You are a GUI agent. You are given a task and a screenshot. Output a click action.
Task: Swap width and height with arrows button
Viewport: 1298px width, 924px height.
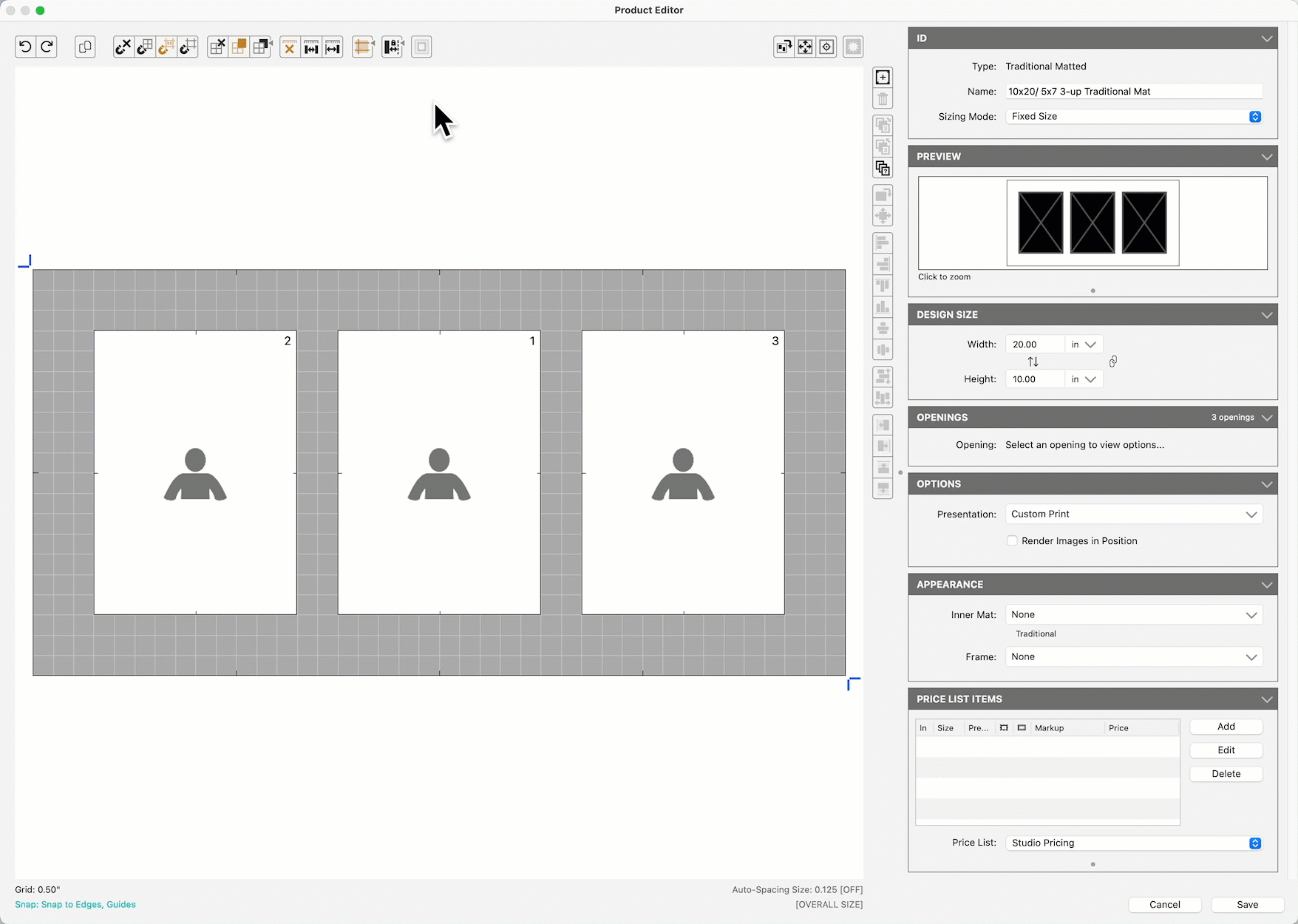pyautogui.click(x=1033, y=361)
